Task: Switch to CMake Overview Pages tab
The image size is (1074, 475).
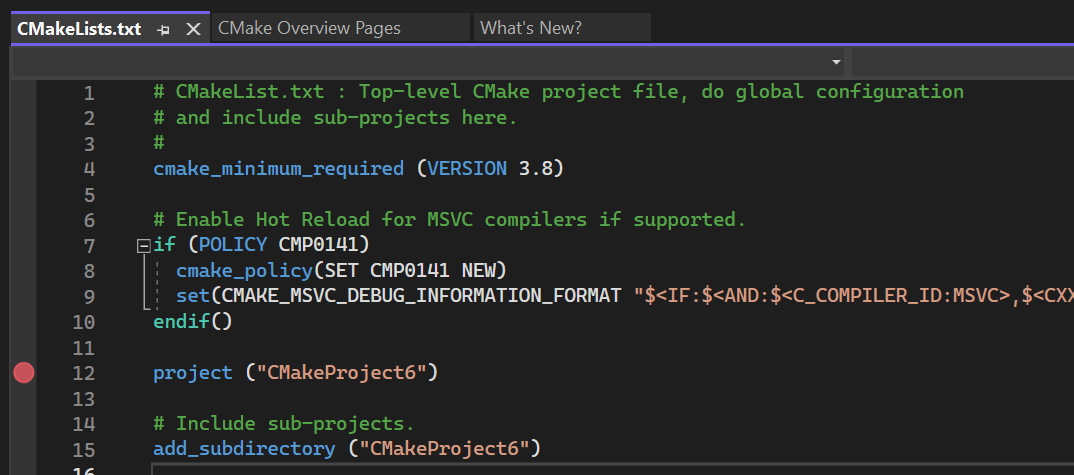Action: click(309, 28)
